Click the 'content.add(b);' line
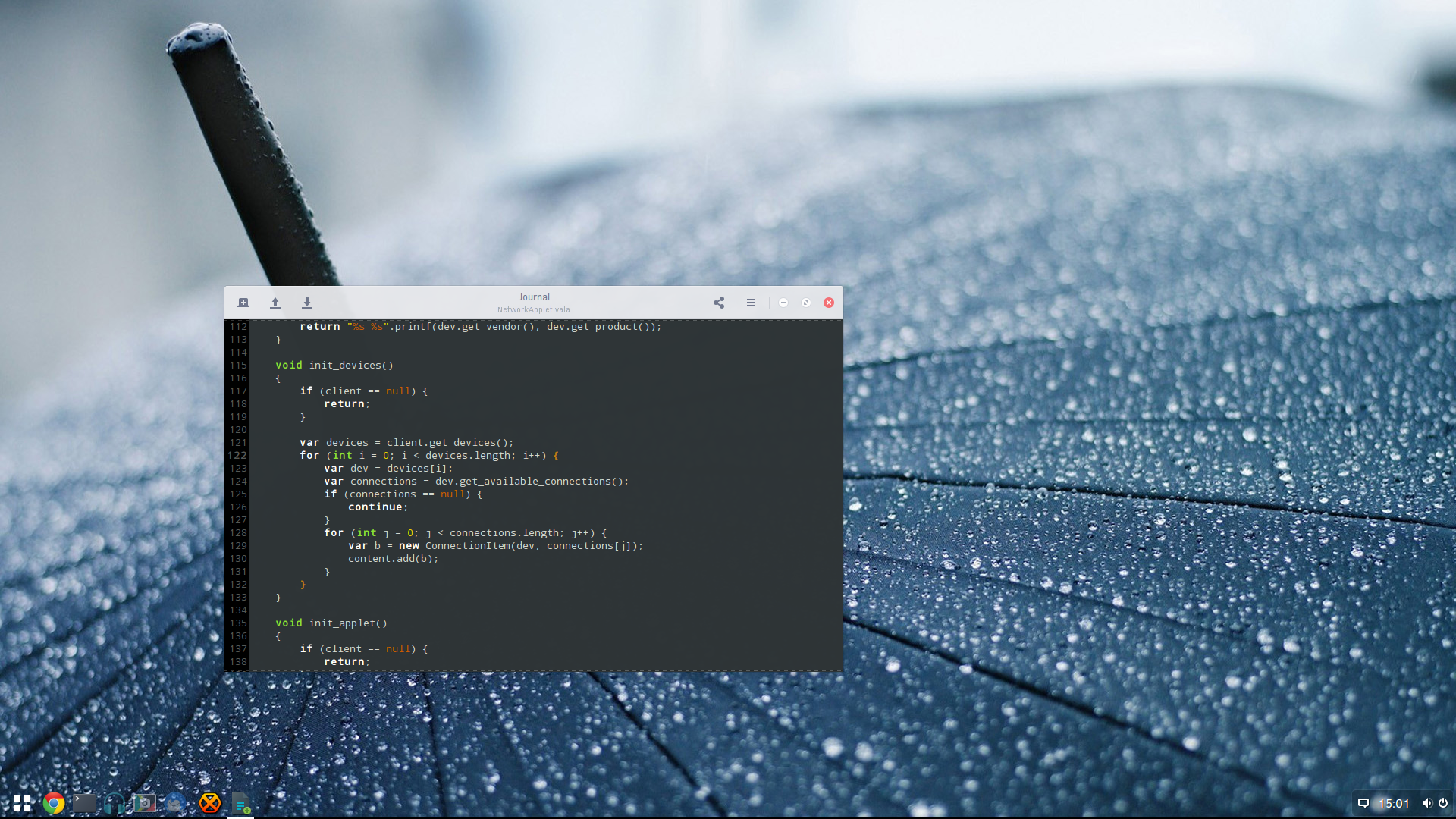The image size is (1456, 819). pos(393,559)
